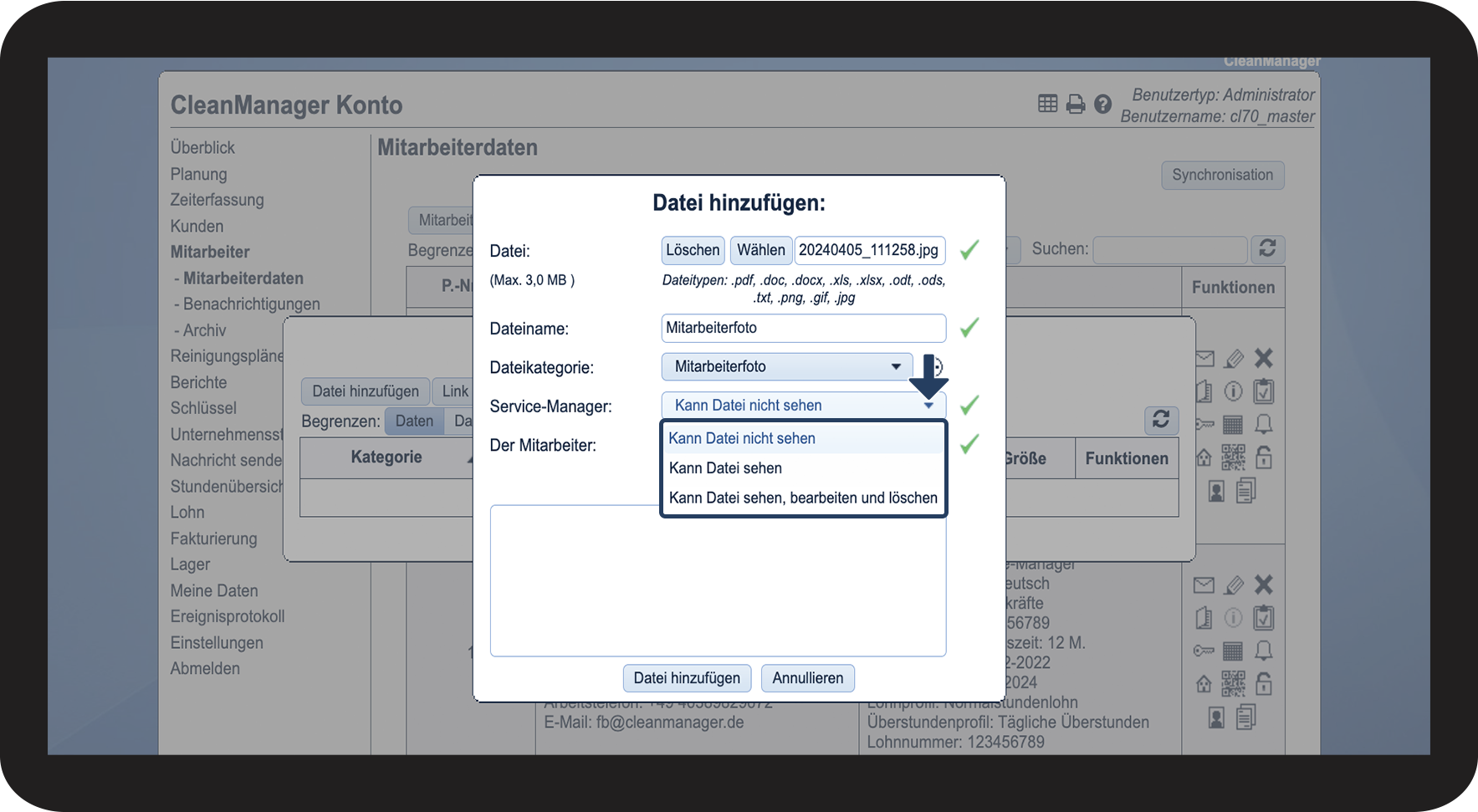Click open padlock icon in first employee row
This screenshot has width=1478, height=812.
[x=1264, y=457]
